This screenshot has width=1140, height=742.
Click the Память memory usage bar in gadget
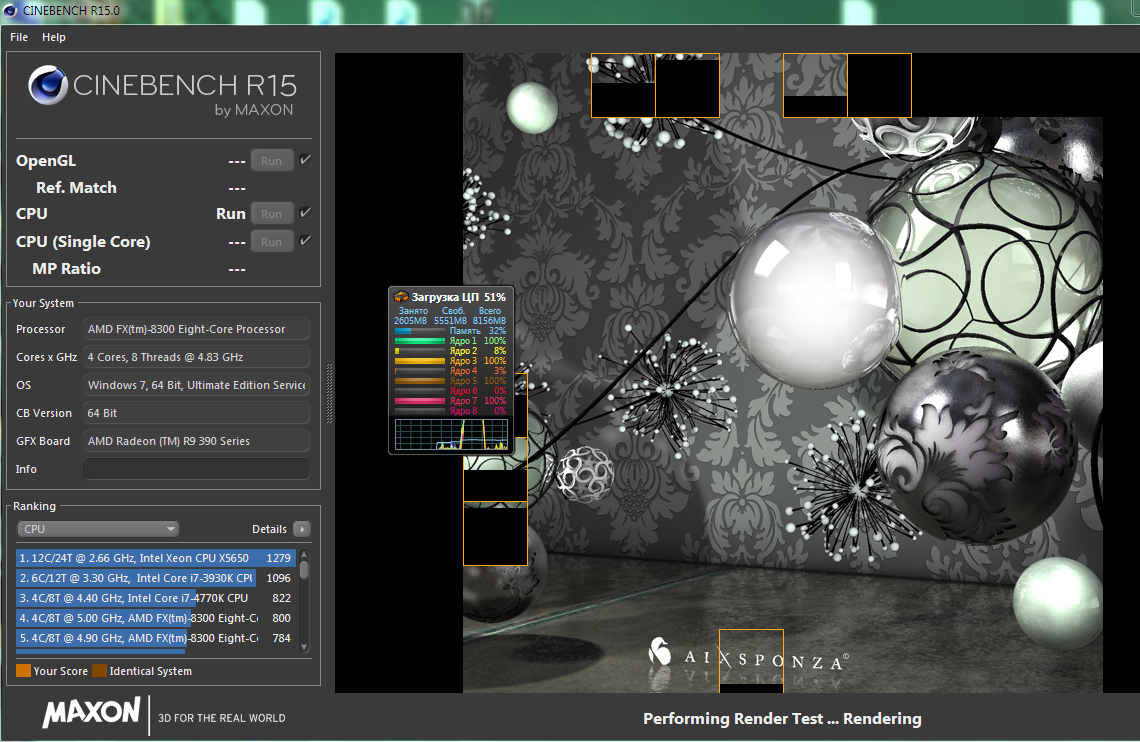click(x=420, y=331)
